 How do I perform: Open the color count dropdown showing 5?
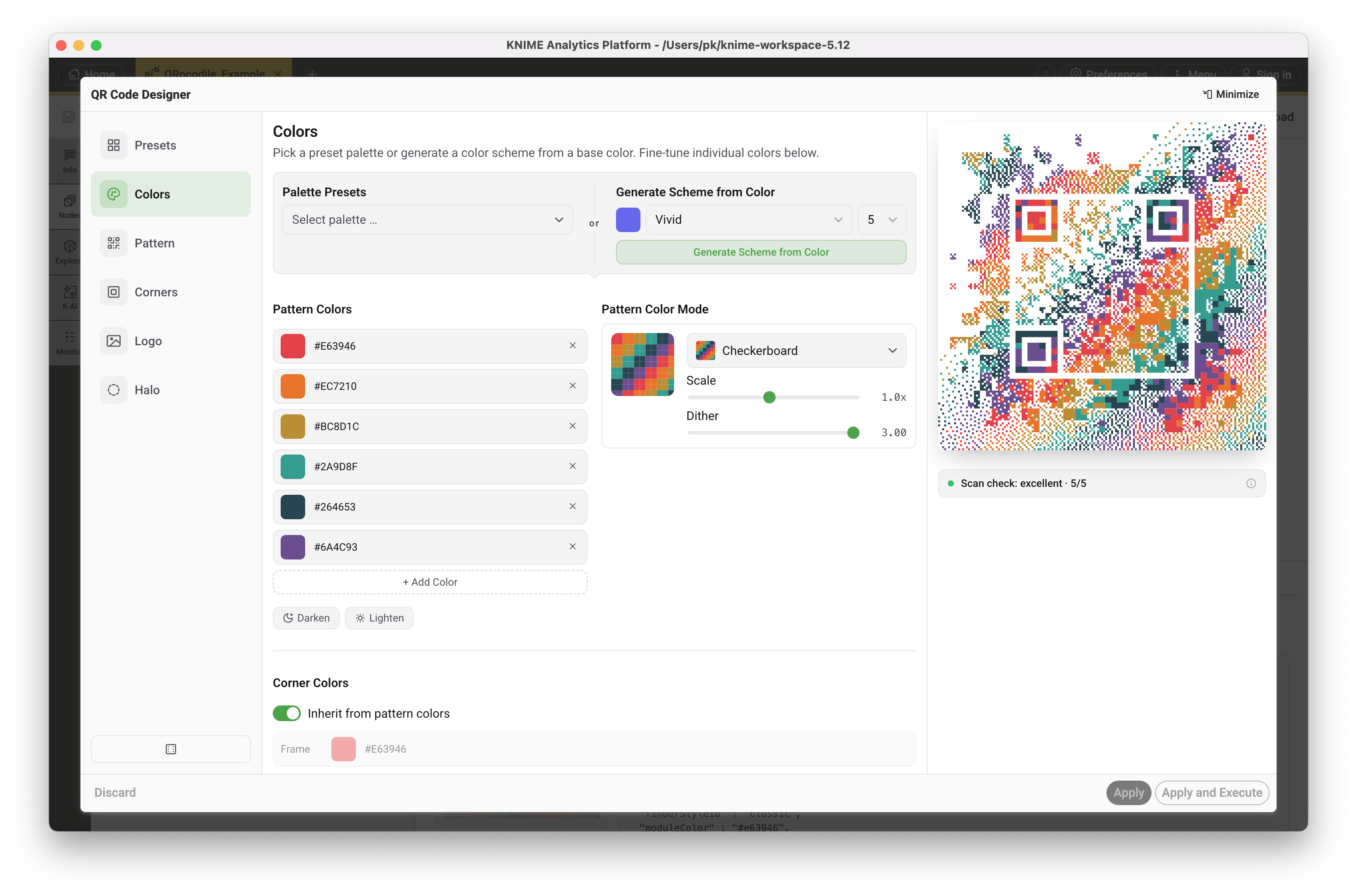pos(882,220)
